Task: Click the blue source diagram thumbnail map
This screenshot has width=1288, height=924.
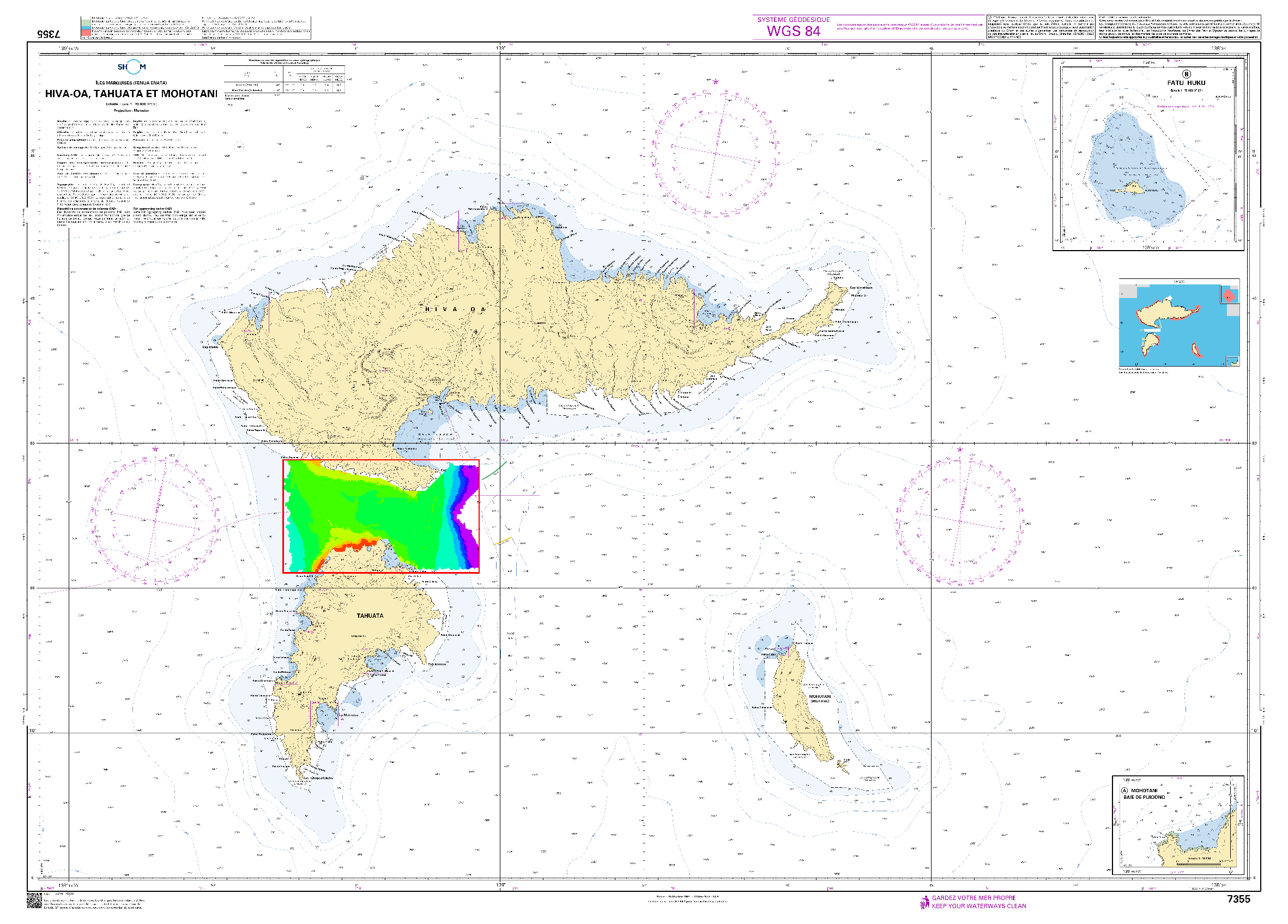Action: point(1178,325)
